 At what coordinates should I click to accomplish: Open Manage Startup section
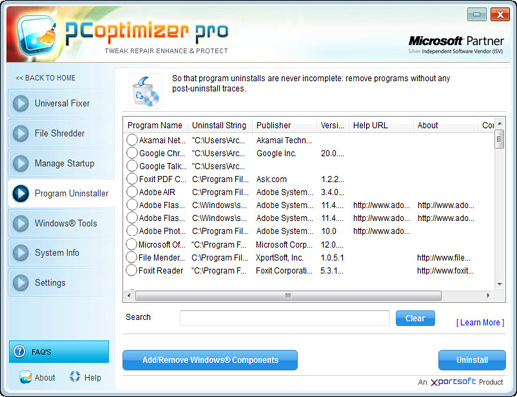(61, 163)
